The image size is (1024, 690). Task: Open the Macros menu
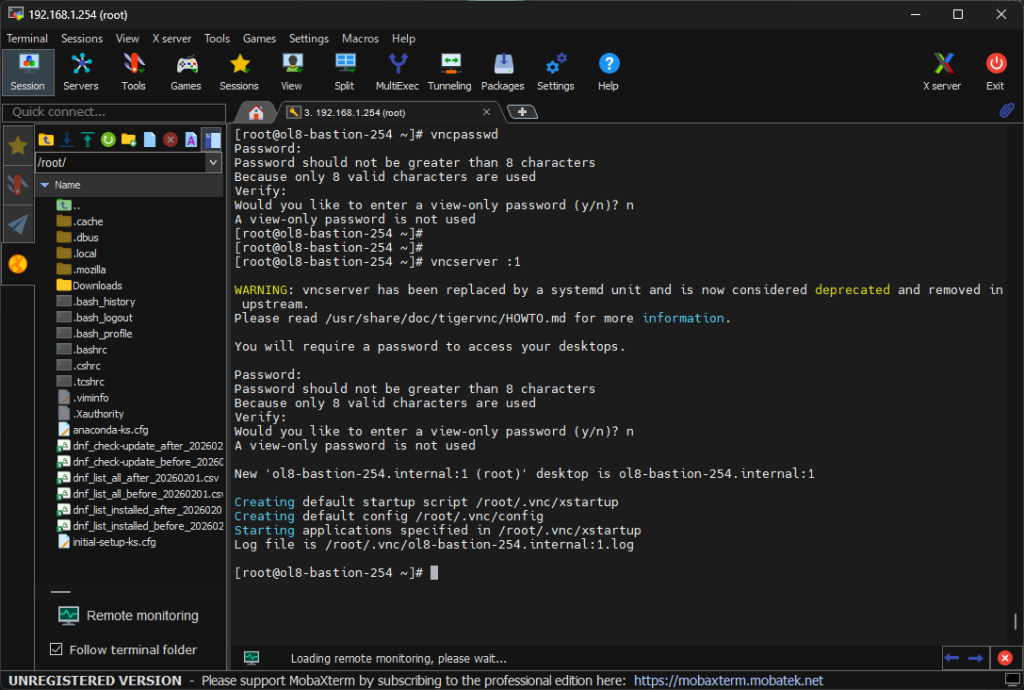[360, 39]
